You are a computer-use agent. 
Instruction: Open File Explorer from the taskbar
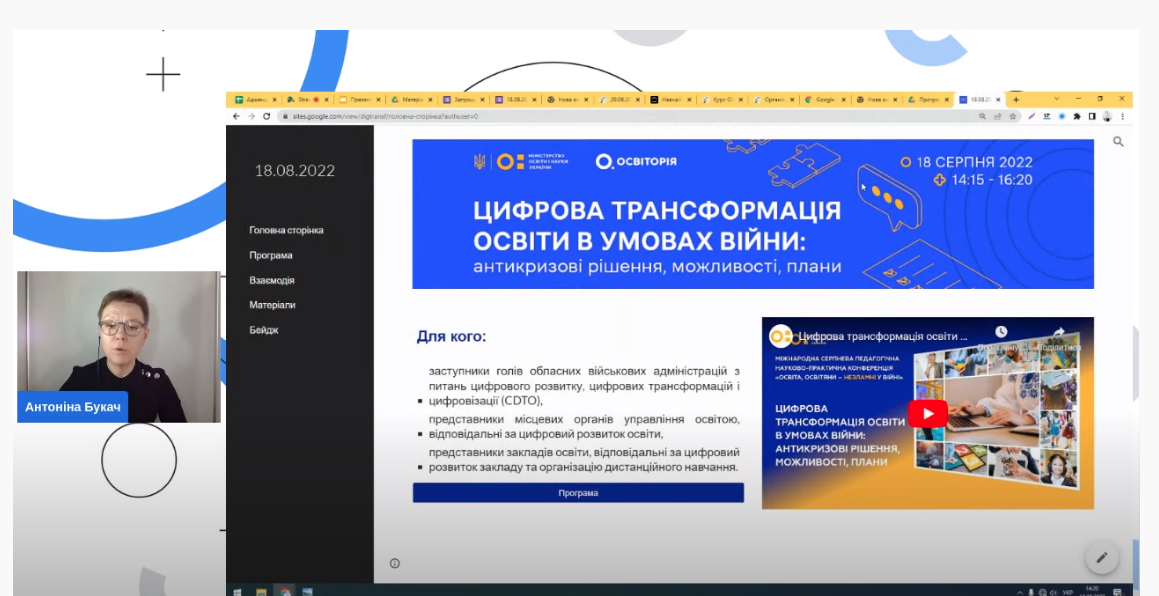pos(261,592)
